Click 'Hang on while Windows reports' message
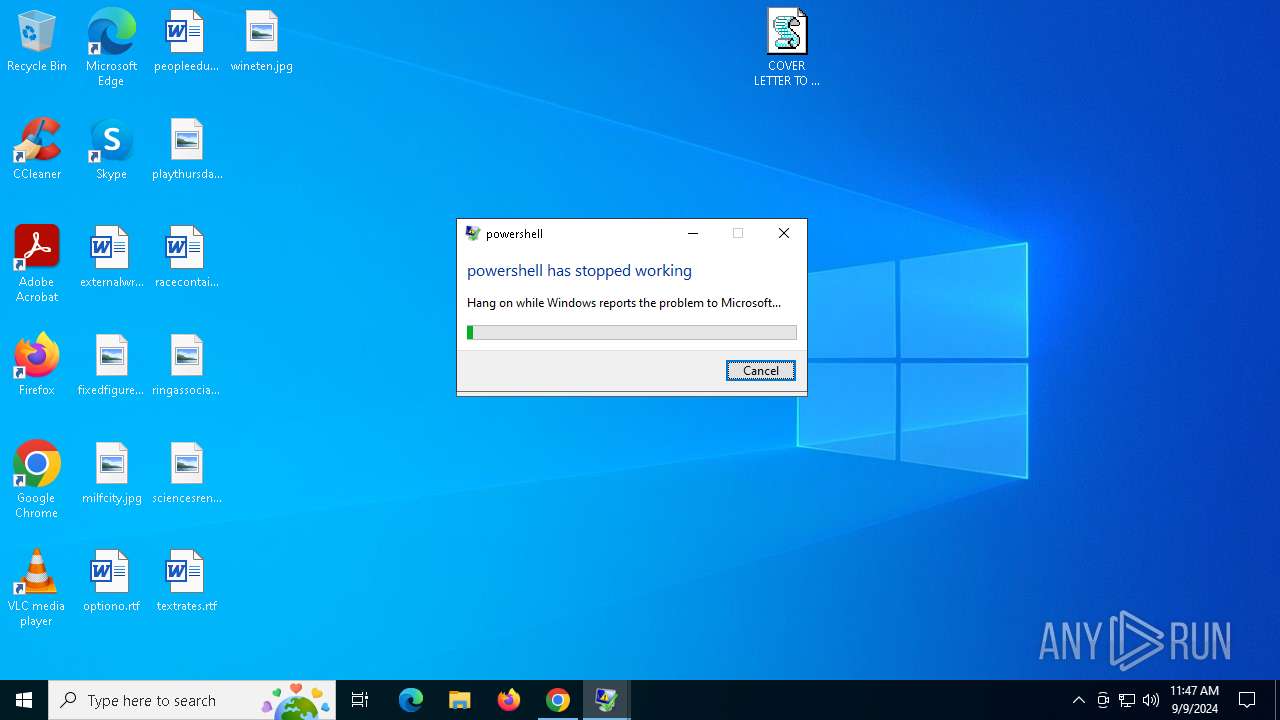Screen dimensions: 1280x720 point(624,303)
